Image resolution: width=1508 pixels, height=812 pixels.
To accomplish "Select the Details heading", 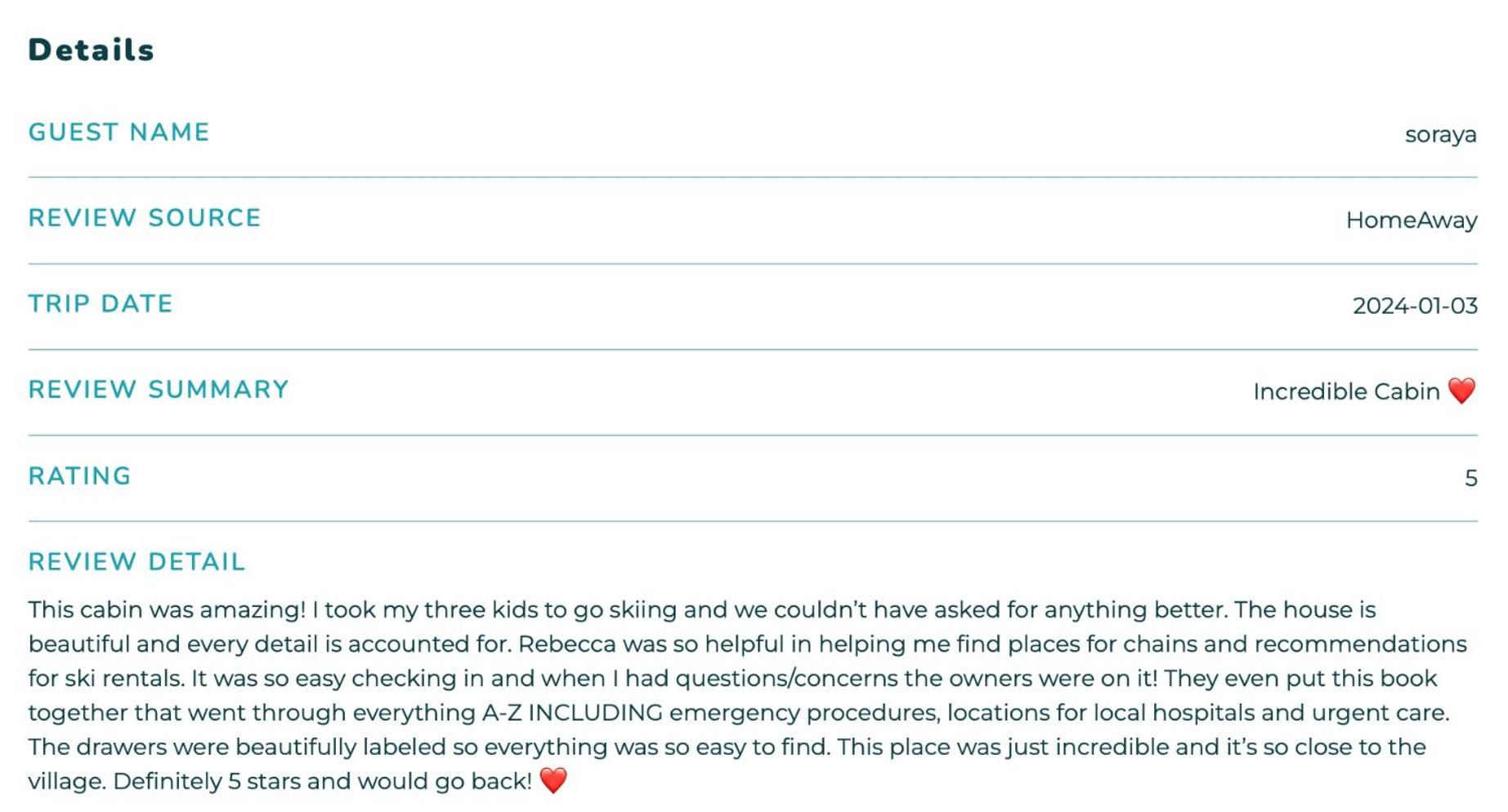I will click(x=92, y=50).
